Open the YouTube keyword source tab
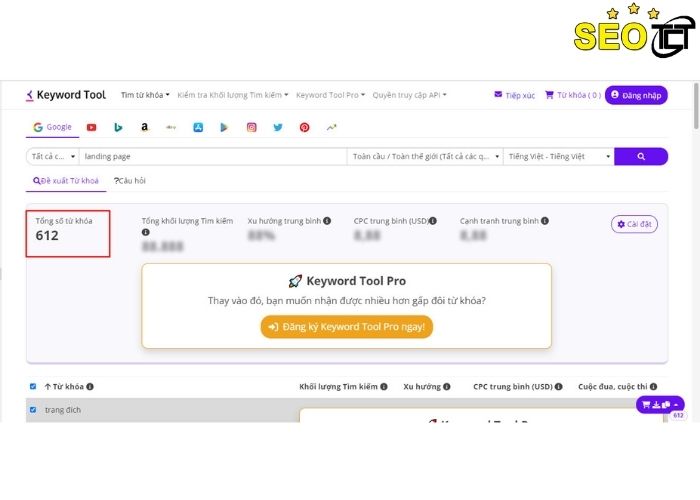 92,127
